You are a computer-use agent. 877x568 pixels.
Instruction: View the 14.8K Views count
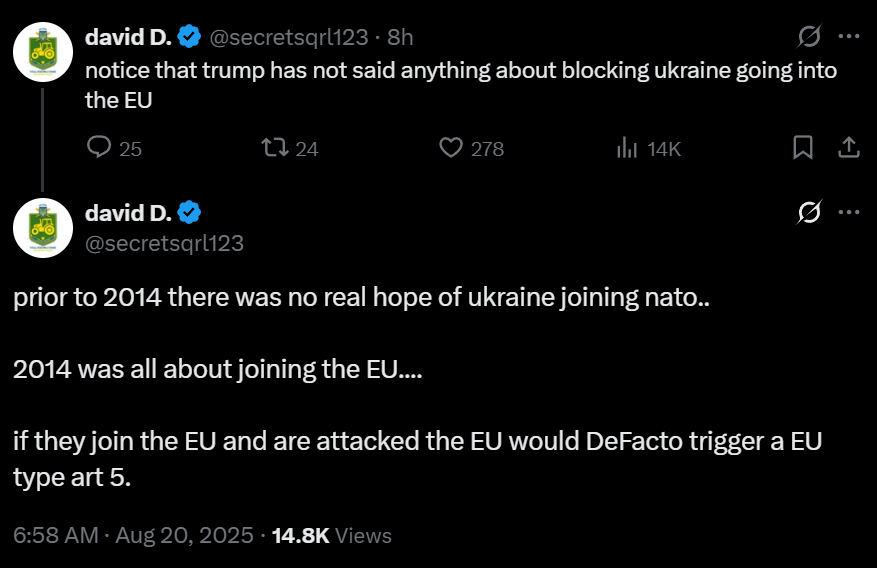point(332,535)
